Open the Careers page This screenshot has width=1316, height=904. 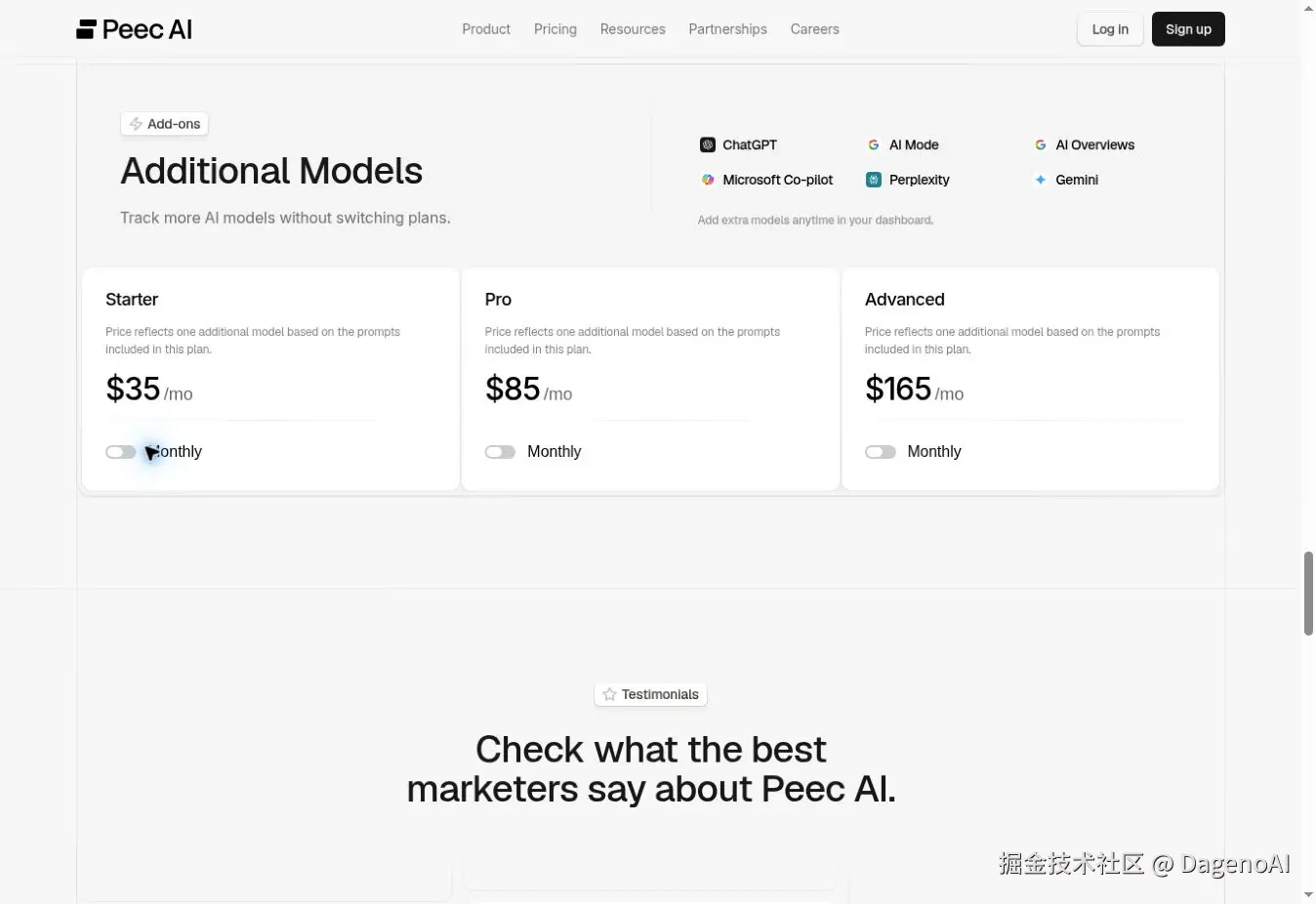tap(814, 29)
